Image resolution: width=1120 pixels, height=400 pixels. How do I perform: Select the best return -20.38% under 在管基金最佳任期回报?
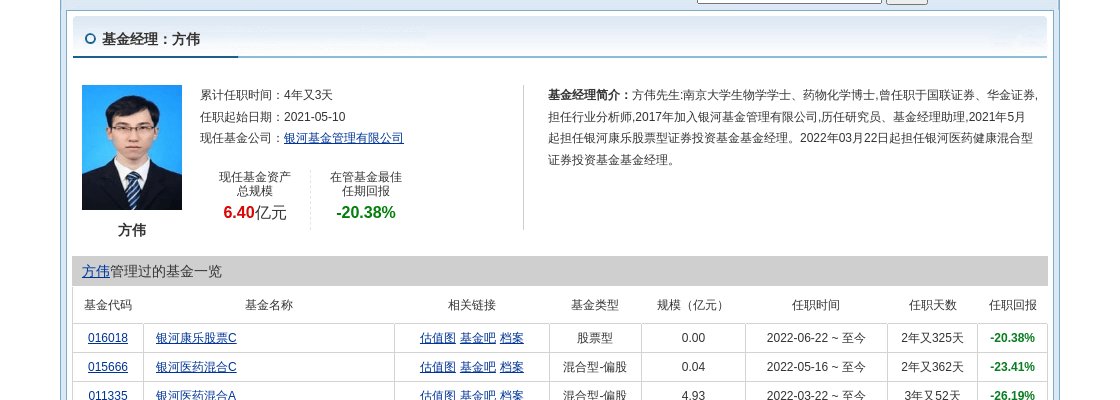[x=366, y=213]
